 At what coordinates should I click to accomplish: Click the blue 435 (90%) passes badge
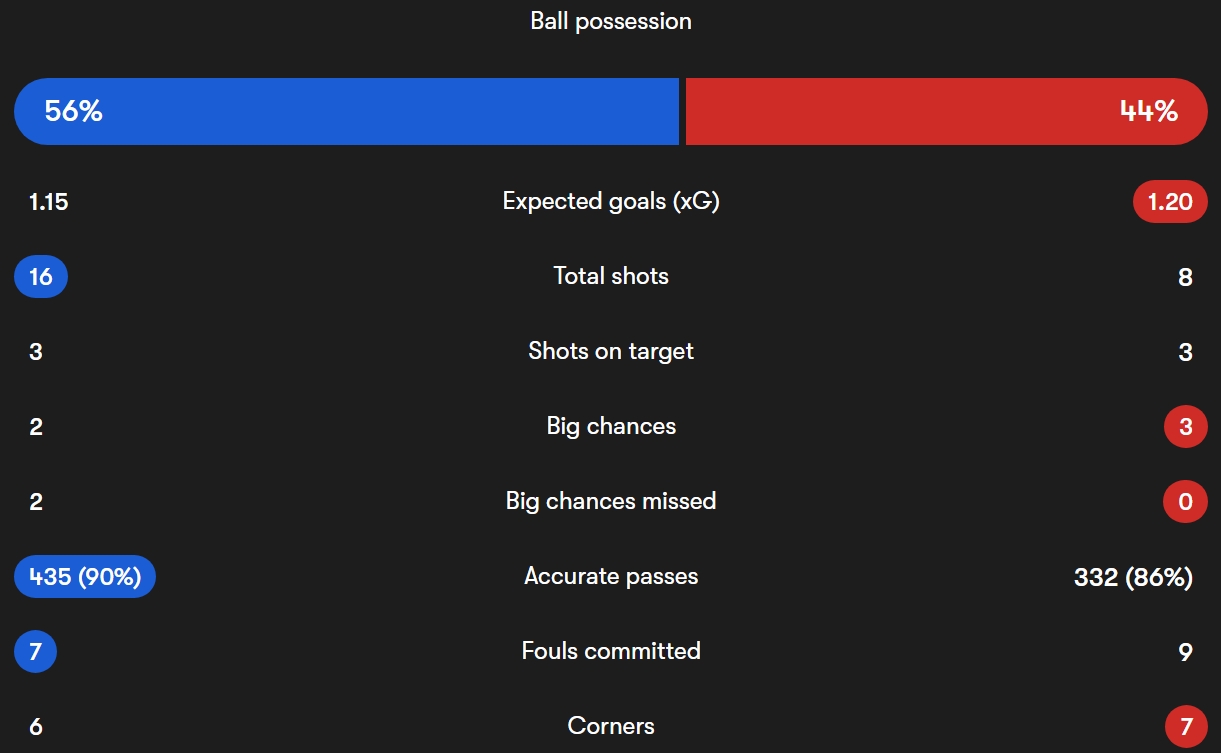(85, 577)
